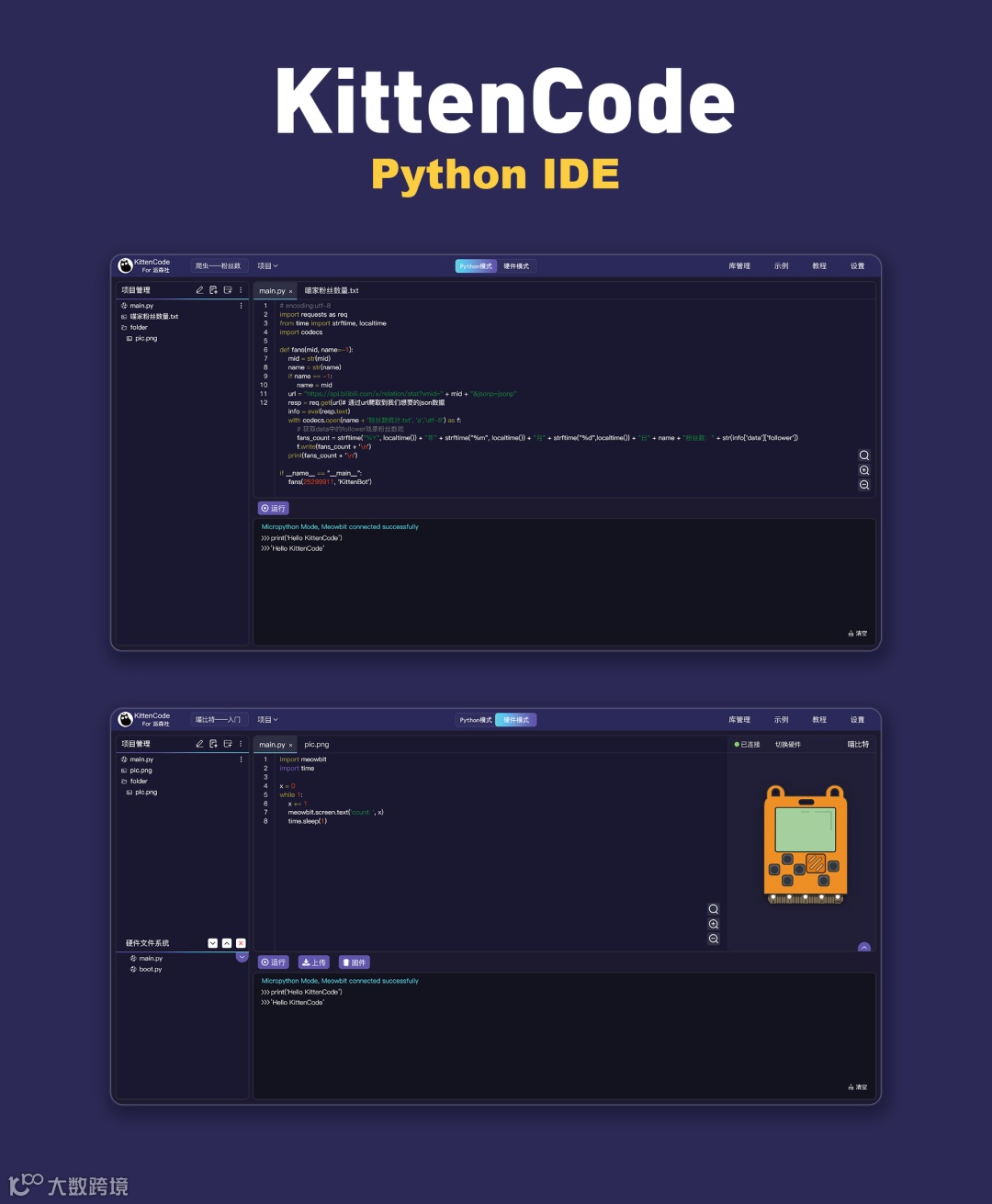The height and width of the screenshot is (1204, 992).
Task: Click the KittenCode cat logo in the 喵比特 window
Action: coord(126,719)
